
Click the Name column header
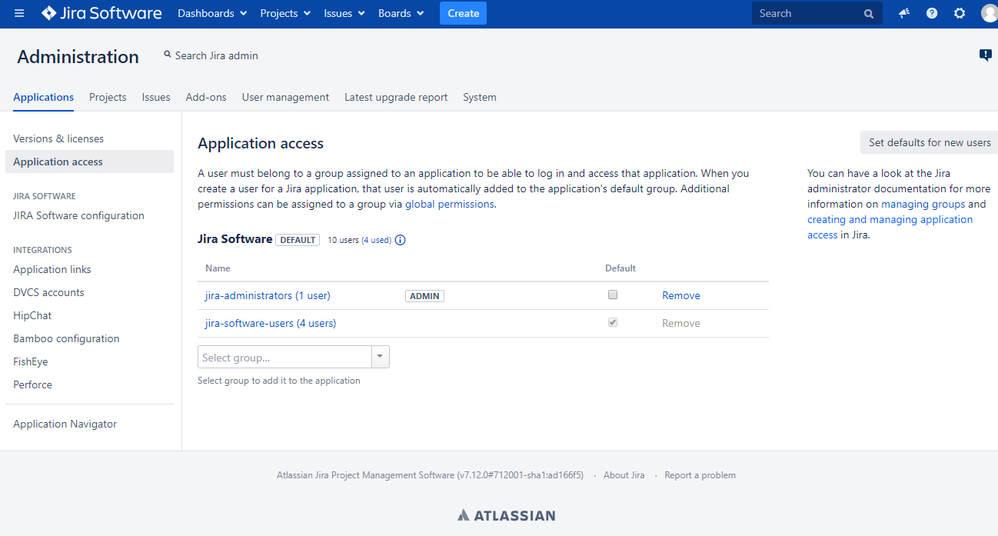point(218,269)
